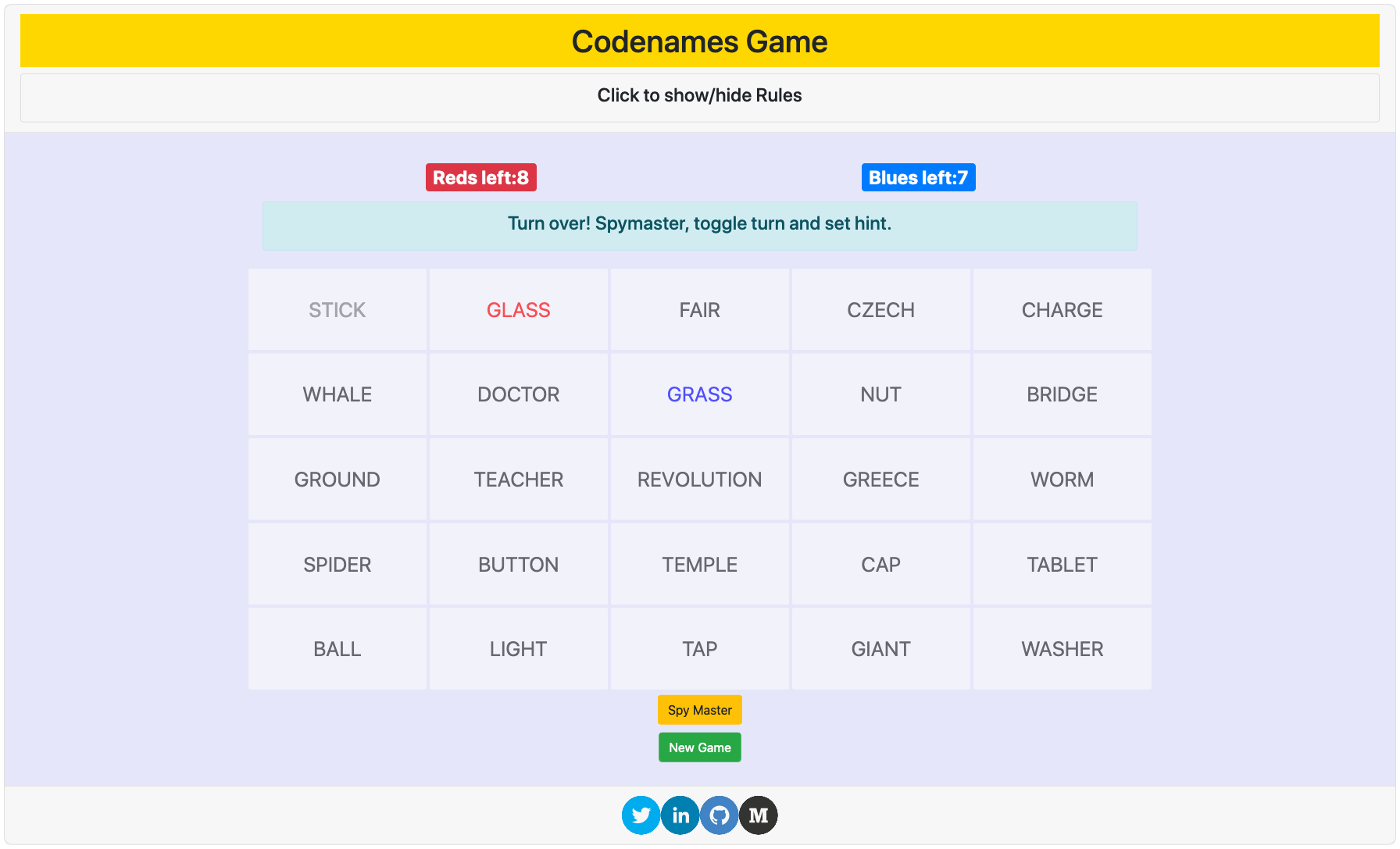Choose the CZECH card
This screenshot has height=849, width=1400.
click(881, 310)
